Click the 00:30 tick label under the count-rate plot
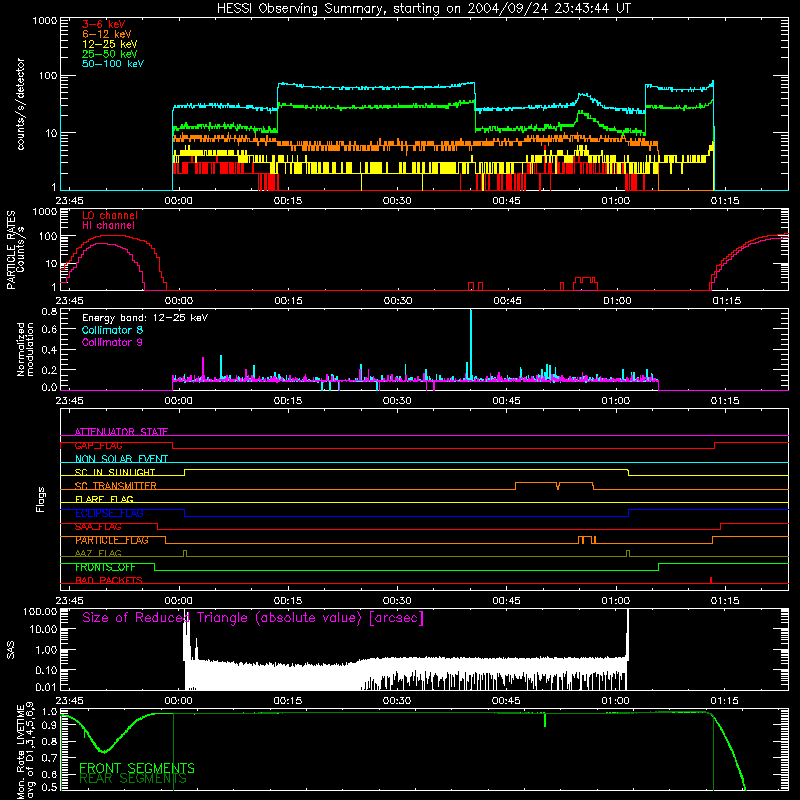This screenshot has width=800, height=800. click(x=397, y=201)
